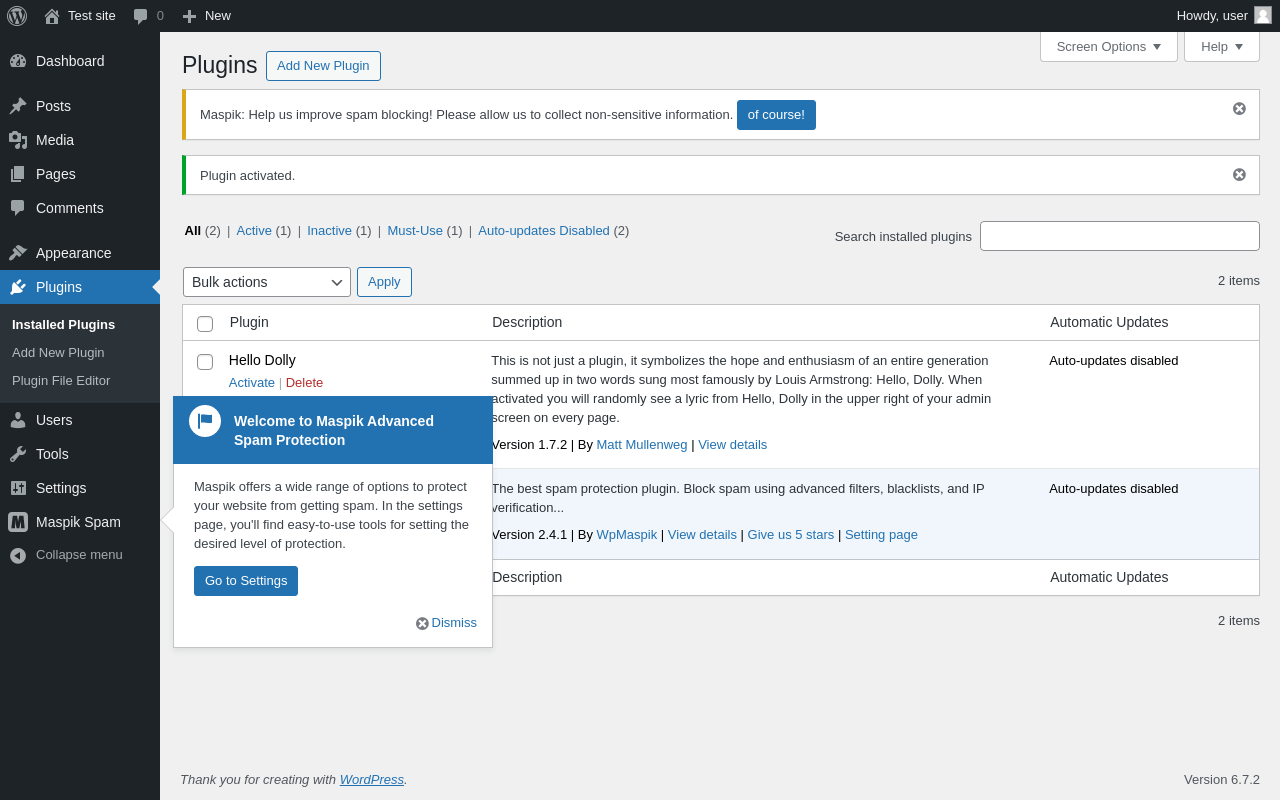
Task: Open the Bulk actions dropdown
Action: tap(267, 282)
